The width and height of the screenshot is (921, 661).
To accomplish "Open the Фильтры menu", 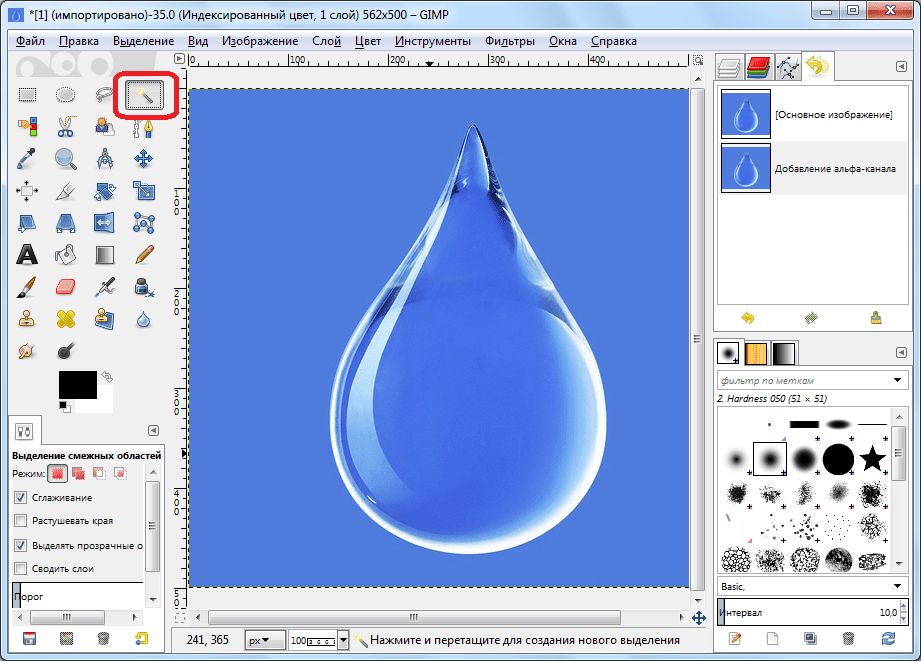I will pos(509,41).
